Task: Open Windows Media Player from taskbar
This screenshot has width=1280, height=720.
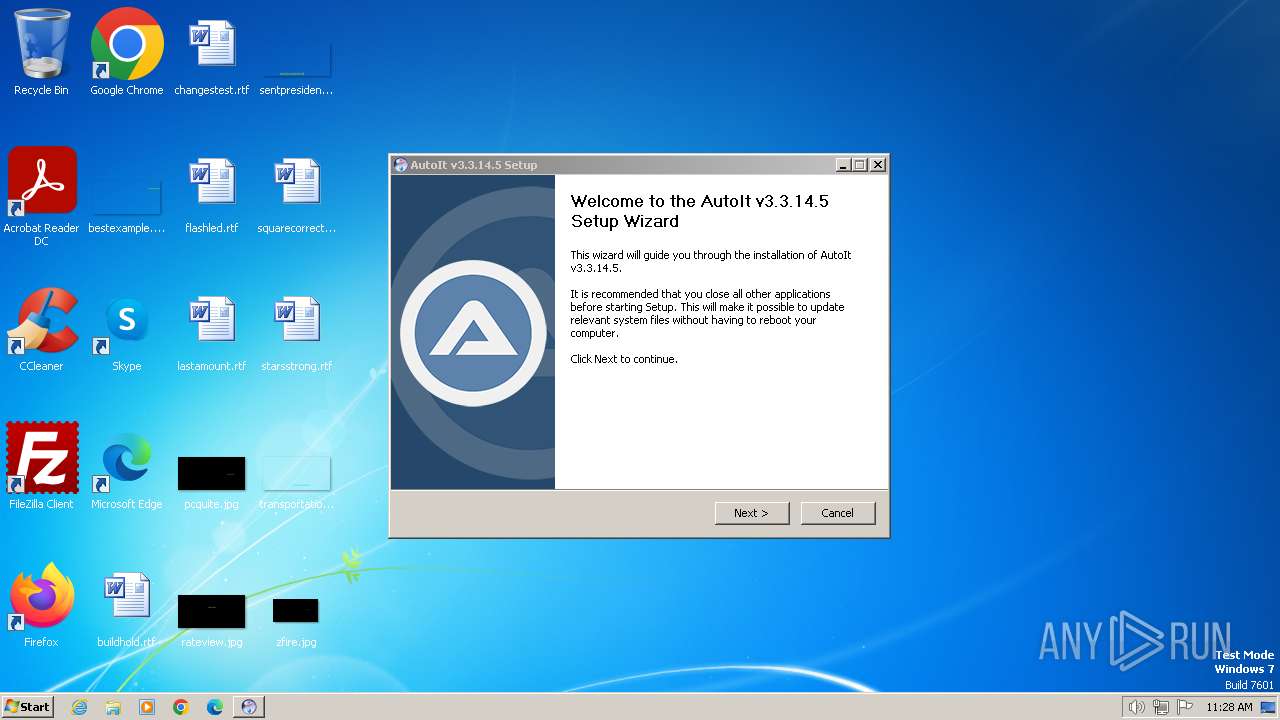Action: click(x=147, y=707)
